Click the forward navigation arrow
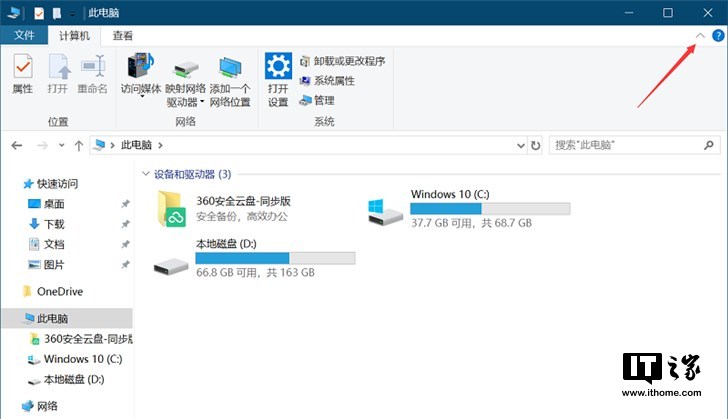The width and height of the screenshot is (728, 419). pyautogui.click(x=42, y=145)
